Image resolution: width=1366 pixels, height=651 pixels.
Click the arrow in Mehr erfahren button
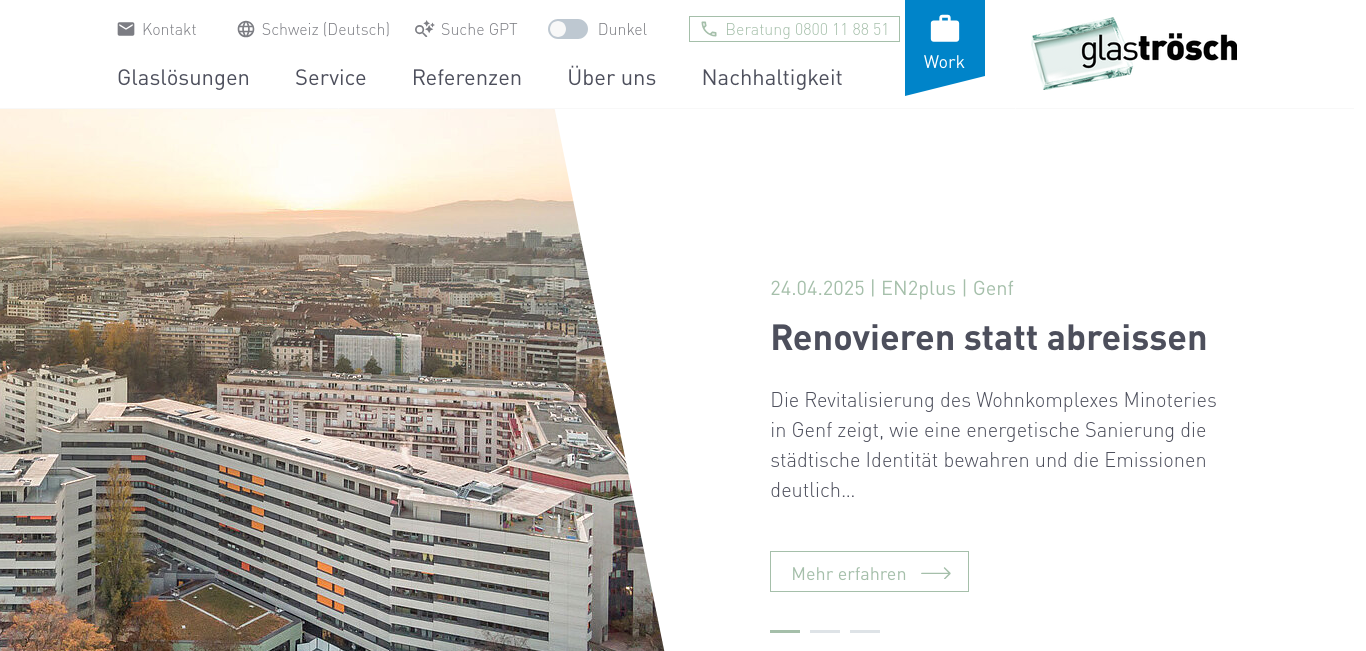tap(936, 573)
